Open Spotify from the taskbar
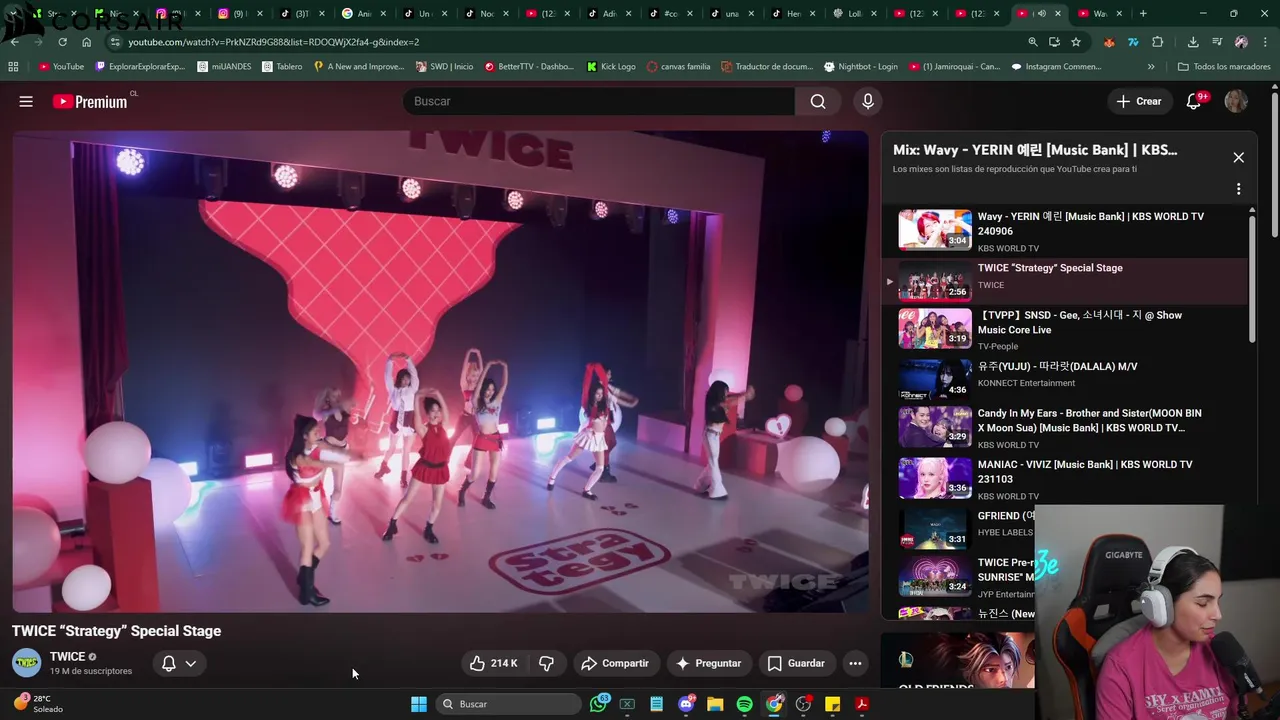This screenshot has height=720, width=1280. pyautogui.click(x=744, y=704)
